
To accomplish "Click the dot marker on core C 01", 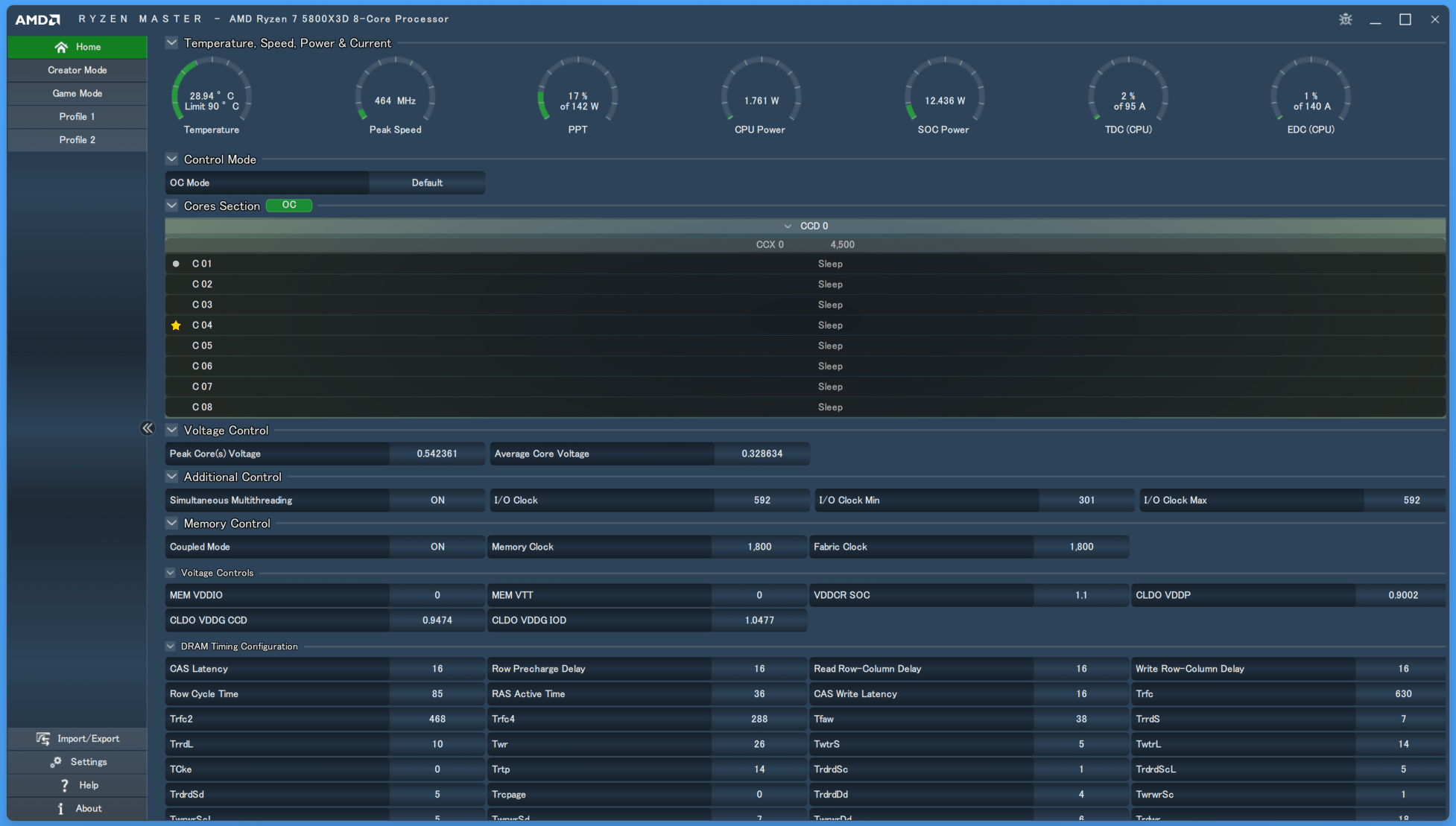I will pos(176,264).
